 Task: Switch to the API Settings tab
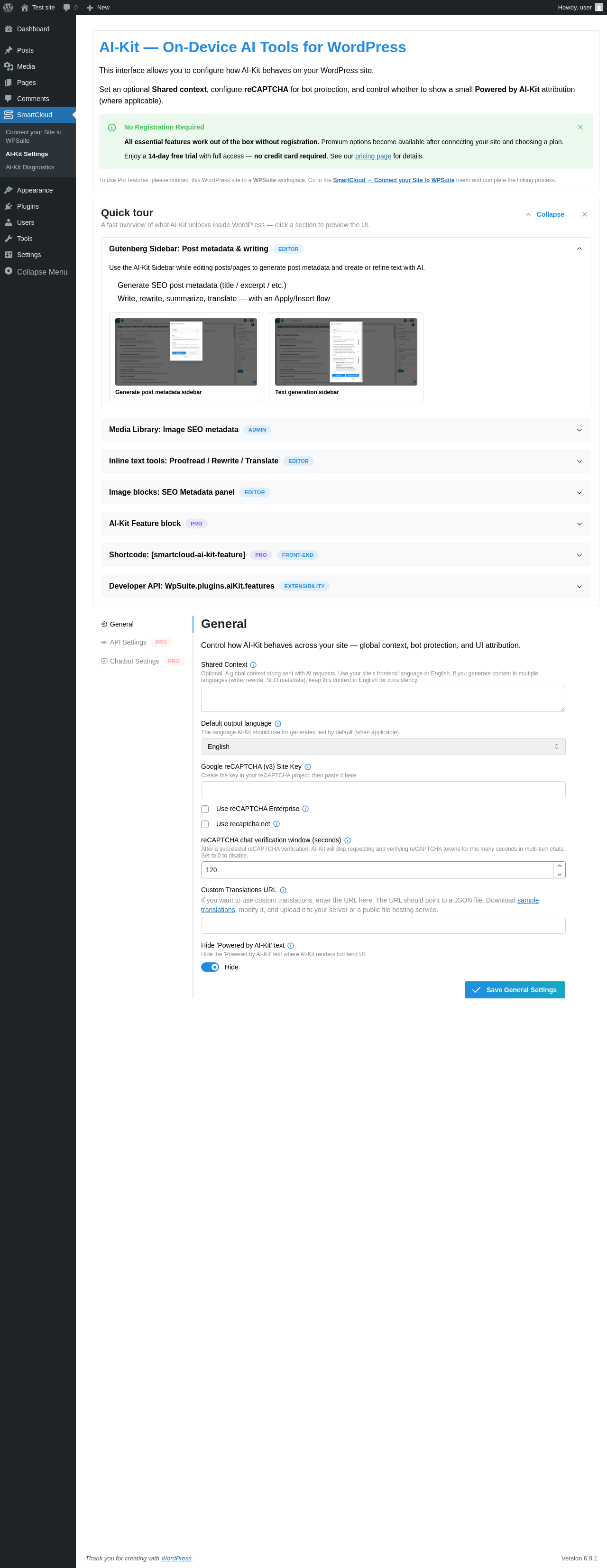point(128,642)
